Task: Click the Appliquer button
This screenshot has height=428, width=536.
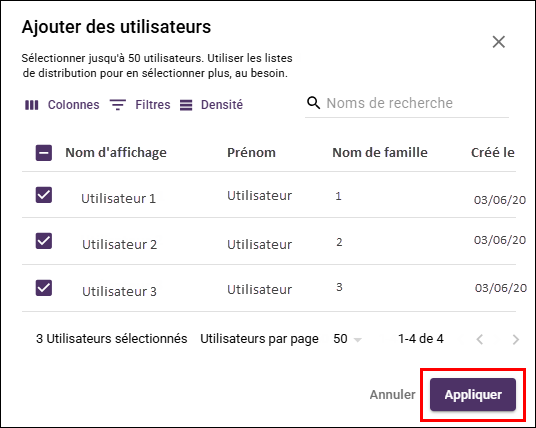Action: [x=473, y=394]
